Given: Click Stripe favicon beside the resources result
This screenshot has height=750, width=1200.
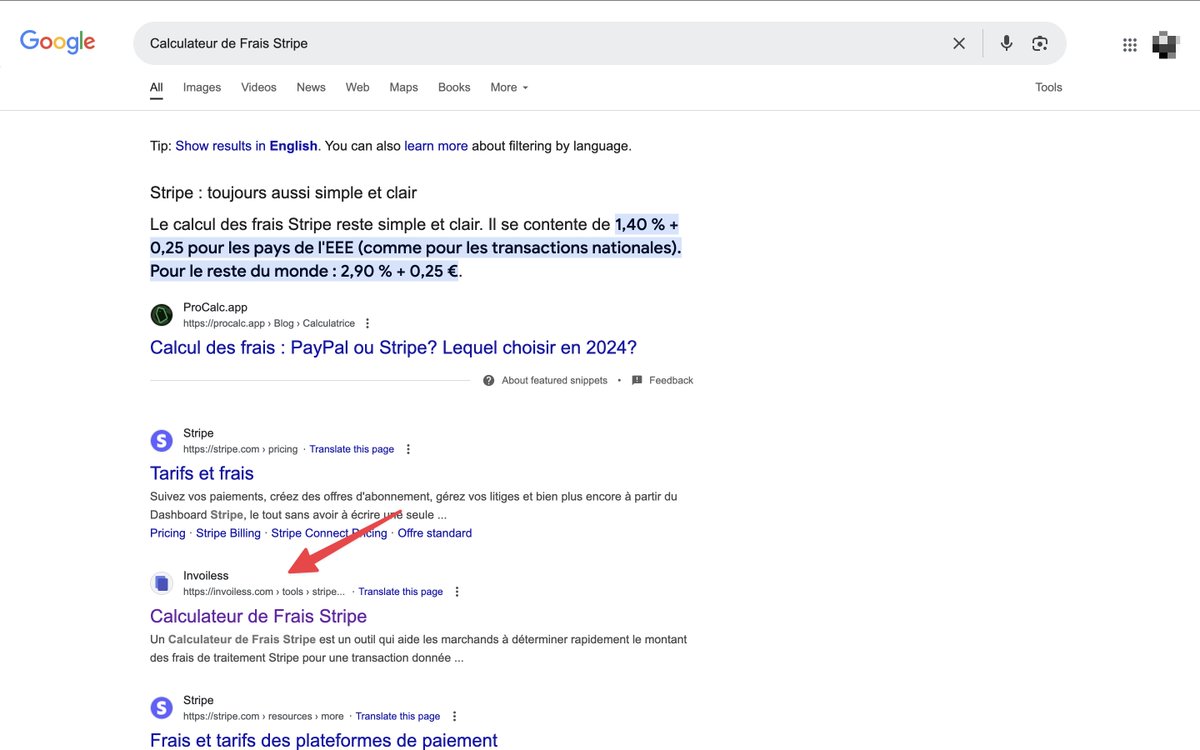Looking at the screenshot, I should point(161,708).
